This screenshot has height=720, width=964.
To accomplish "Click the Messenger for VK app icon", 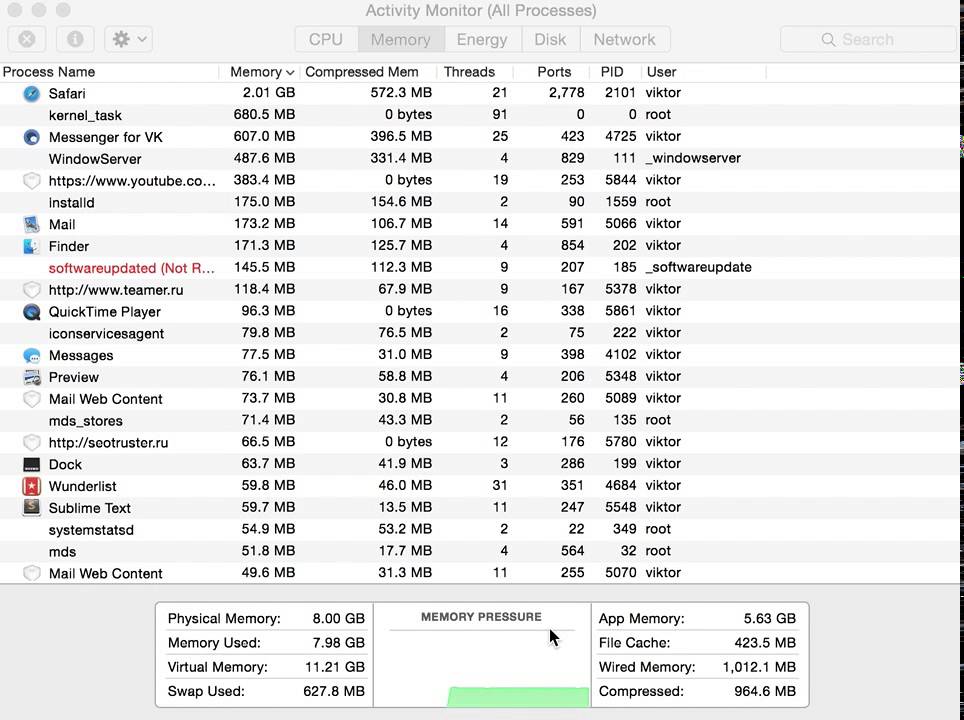I will click(31, 137).
